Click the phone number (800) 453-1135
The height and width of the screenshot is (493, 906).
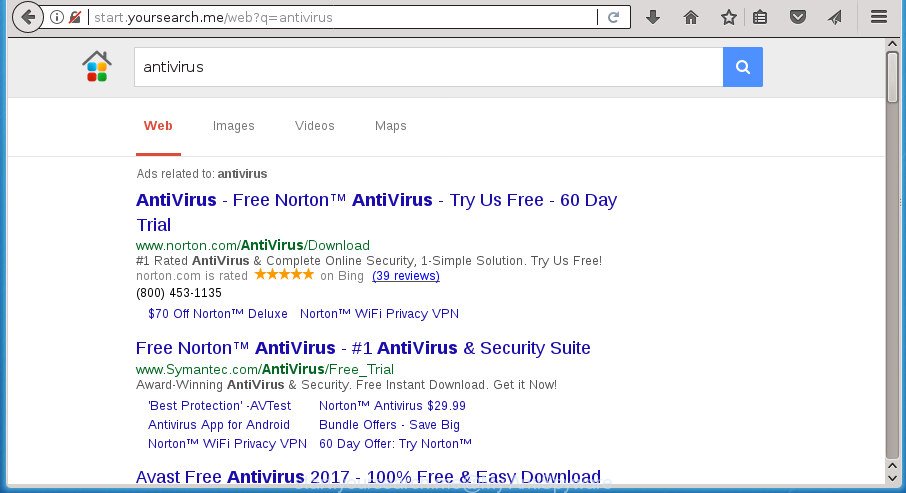(179, 292)
